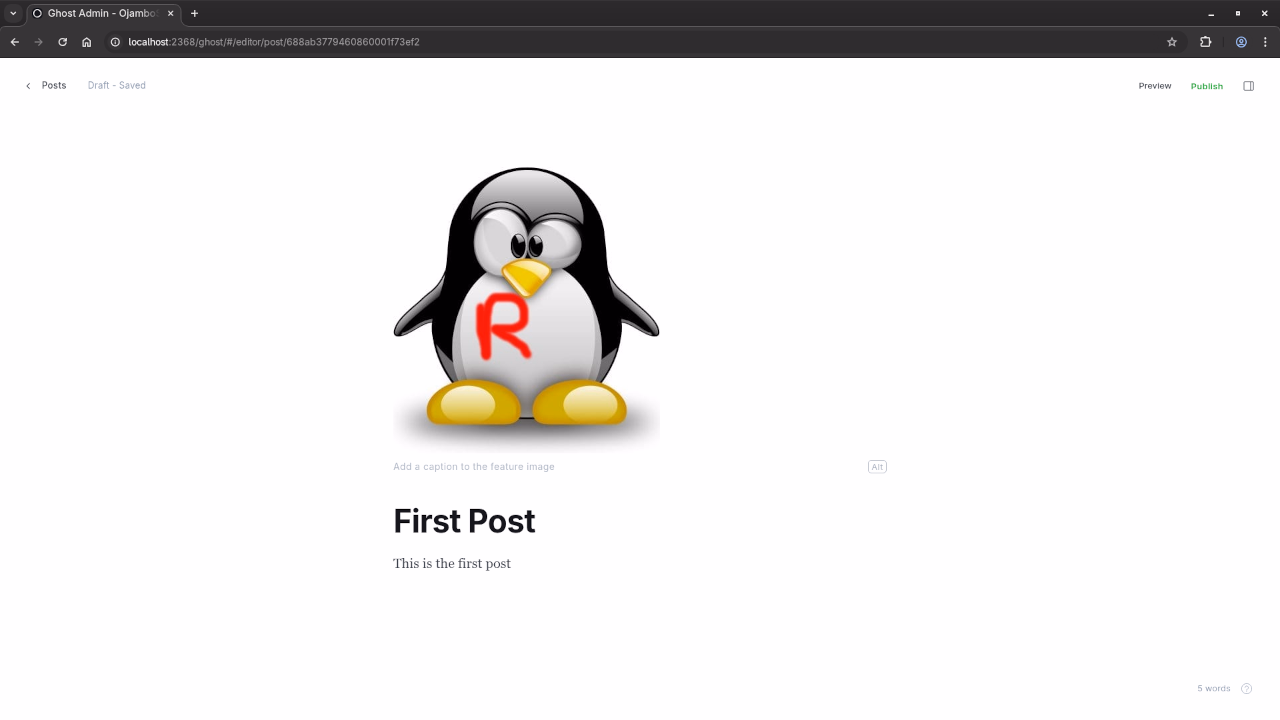Open the help question mark icon
Image resolution: width=1280 pixels, height=720 pixels.
click(1246, 689)
